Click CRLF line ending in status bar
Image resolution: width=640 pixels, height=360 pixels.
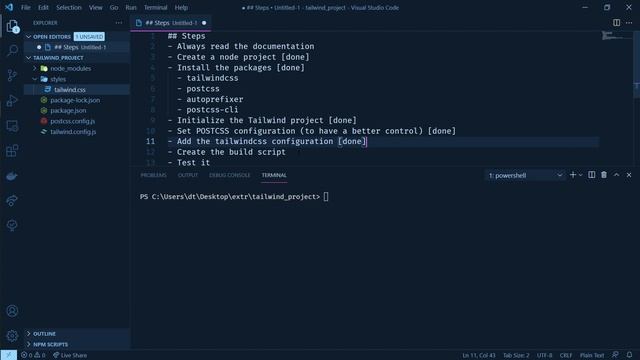566,355
